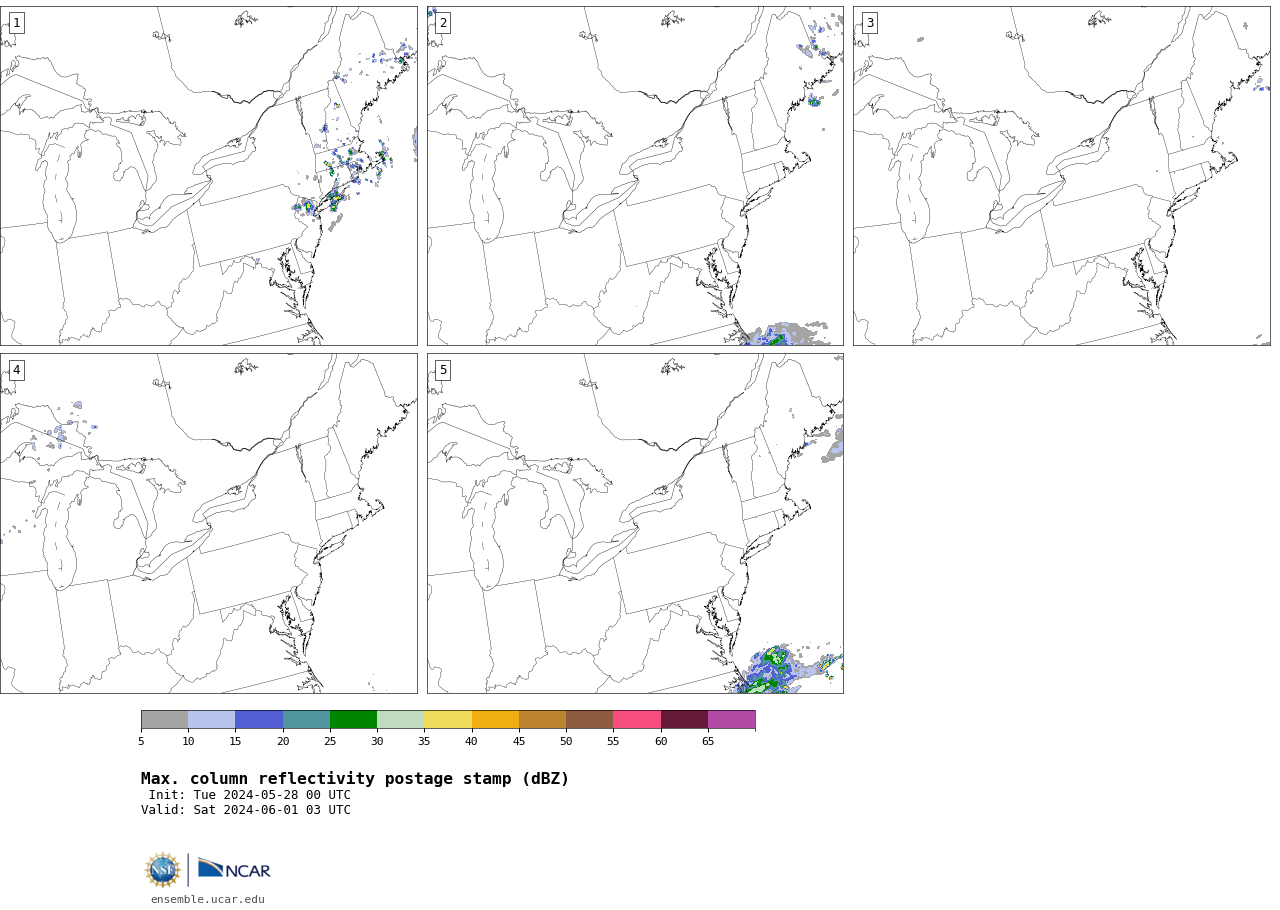1280x910 pixels.
Task: Click the colorbar tick label 65
Action: click(x=708, y=741)
